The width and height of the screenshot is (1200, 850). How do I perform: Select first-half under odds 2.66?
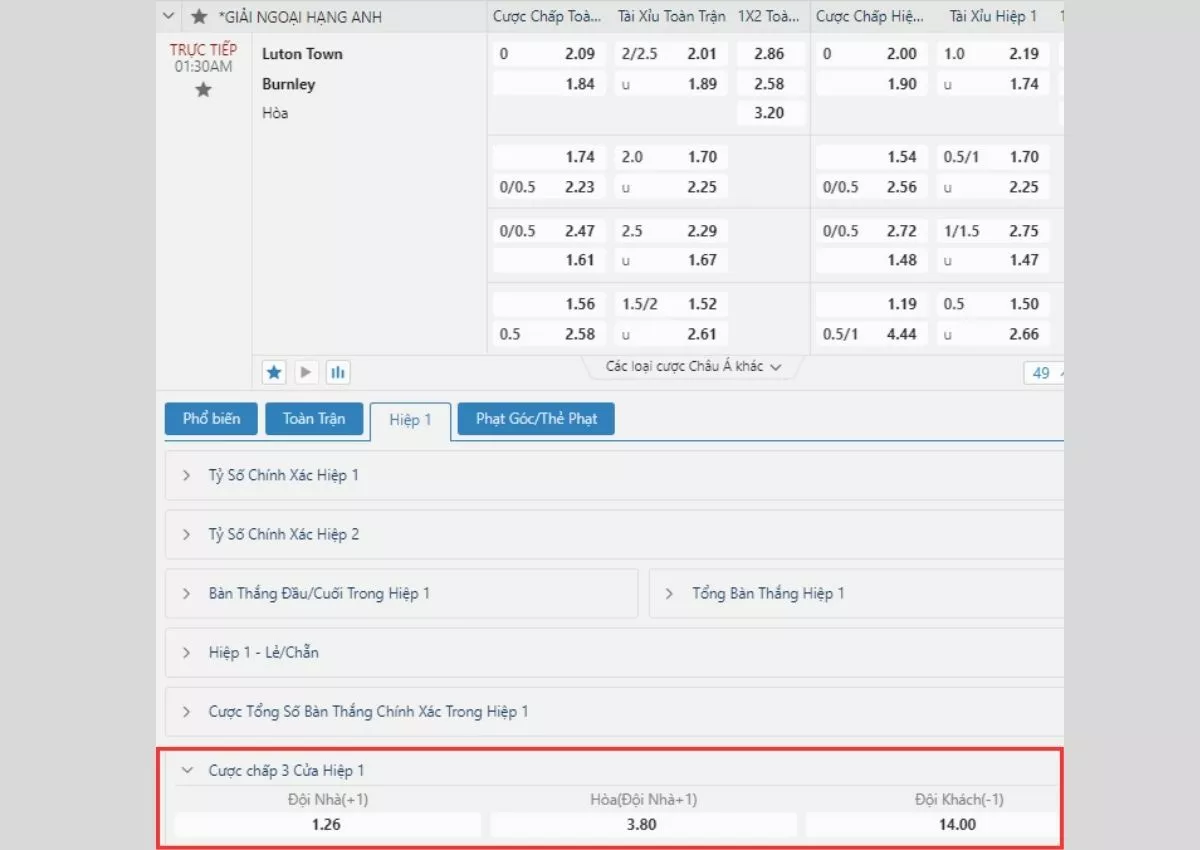tap(993, 334)
